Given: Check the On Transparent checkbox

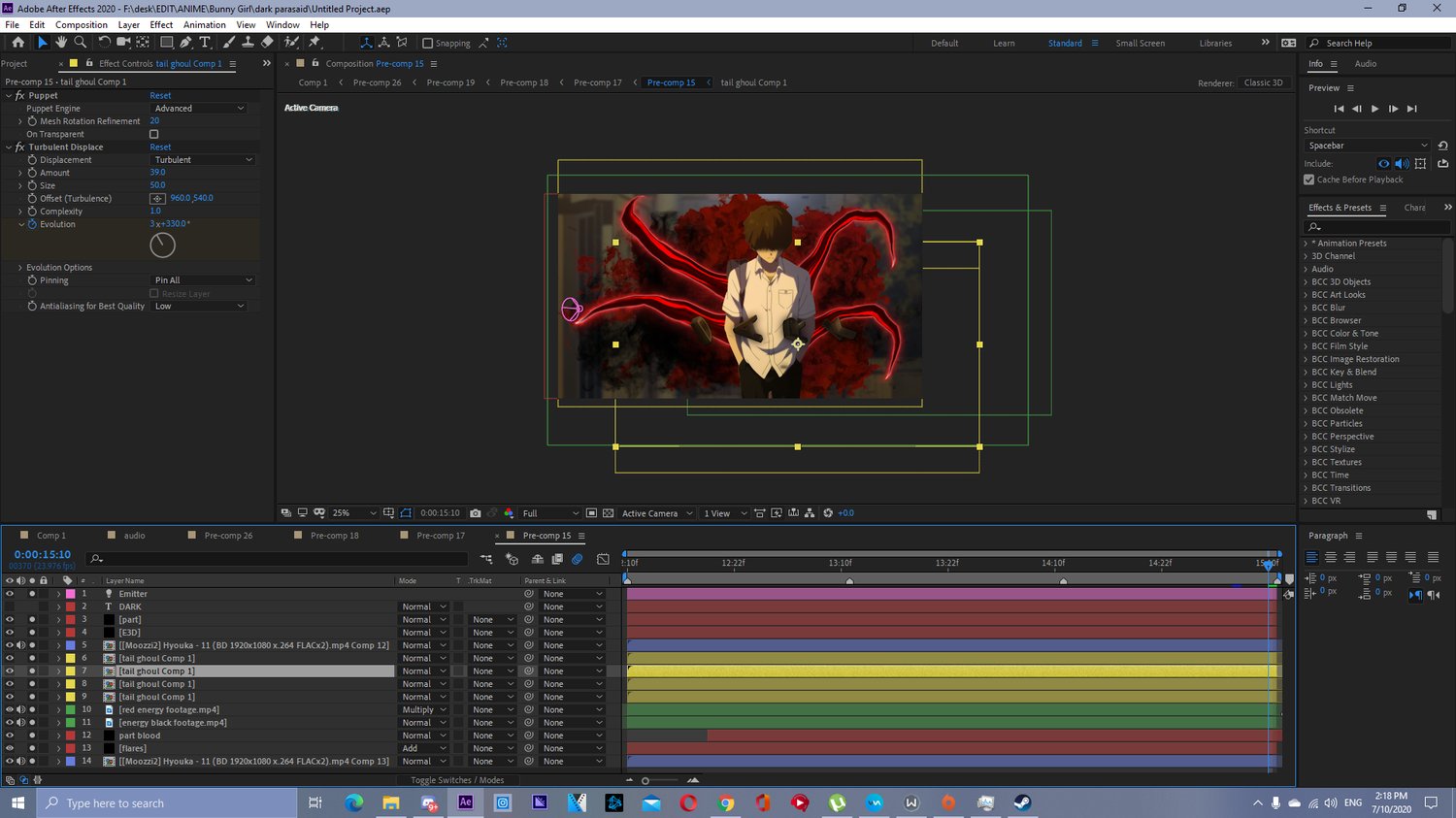Looking at the screenshot, I should tap(153, 134).
